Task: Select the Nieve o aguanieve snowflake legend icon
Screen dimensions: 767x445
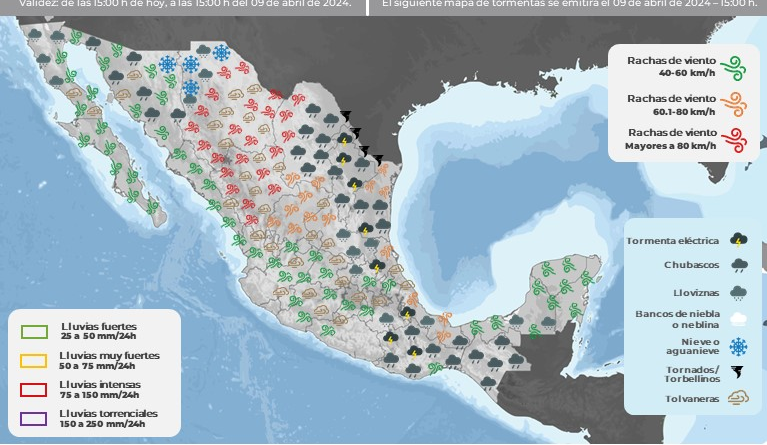Action: [x=739, y=347]
